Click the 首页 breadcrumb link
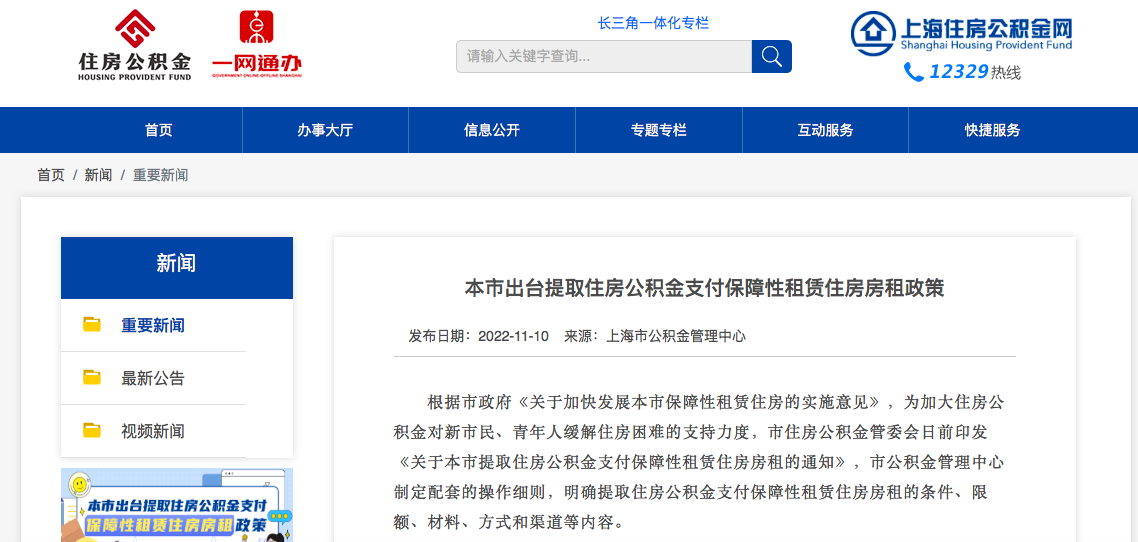 [51, 175]
